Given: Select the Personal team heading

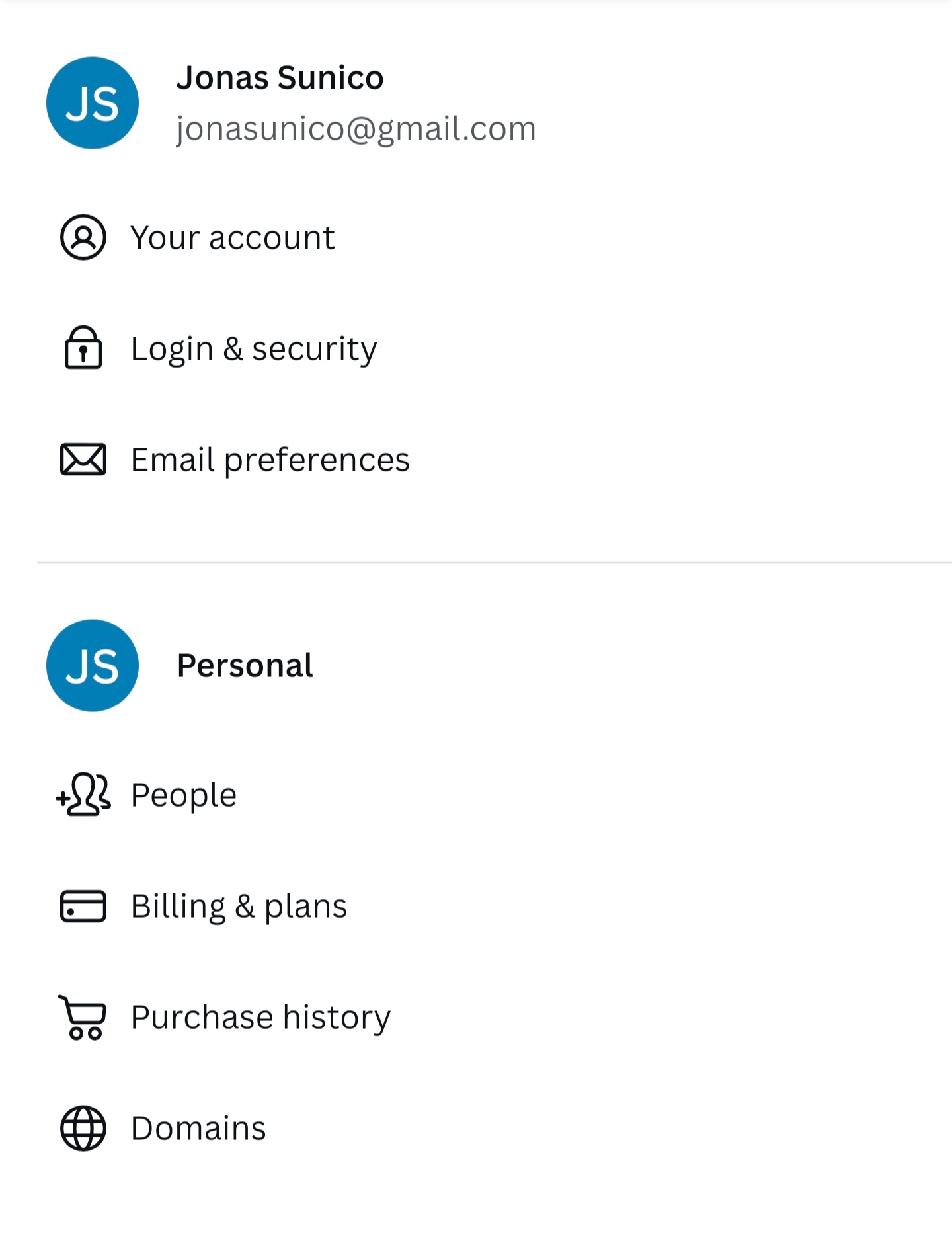Looking at the screenshot, I should (245, 665).
